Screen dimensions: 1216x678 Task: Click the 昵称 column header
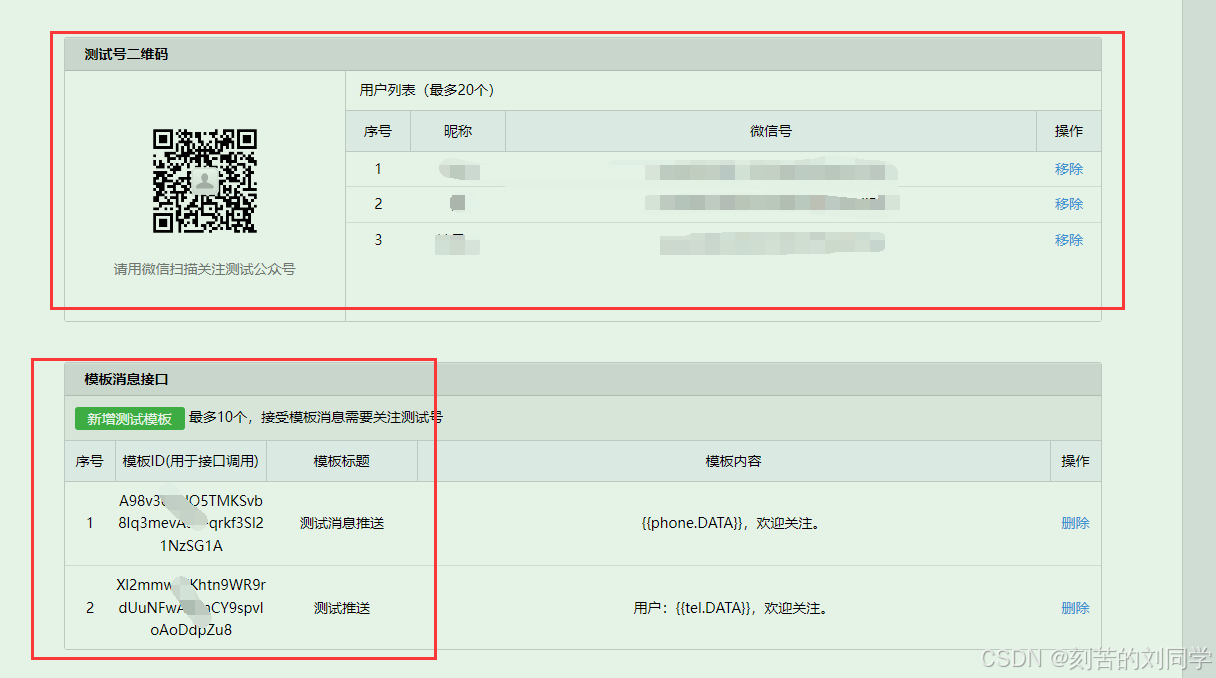pos(458,131)
